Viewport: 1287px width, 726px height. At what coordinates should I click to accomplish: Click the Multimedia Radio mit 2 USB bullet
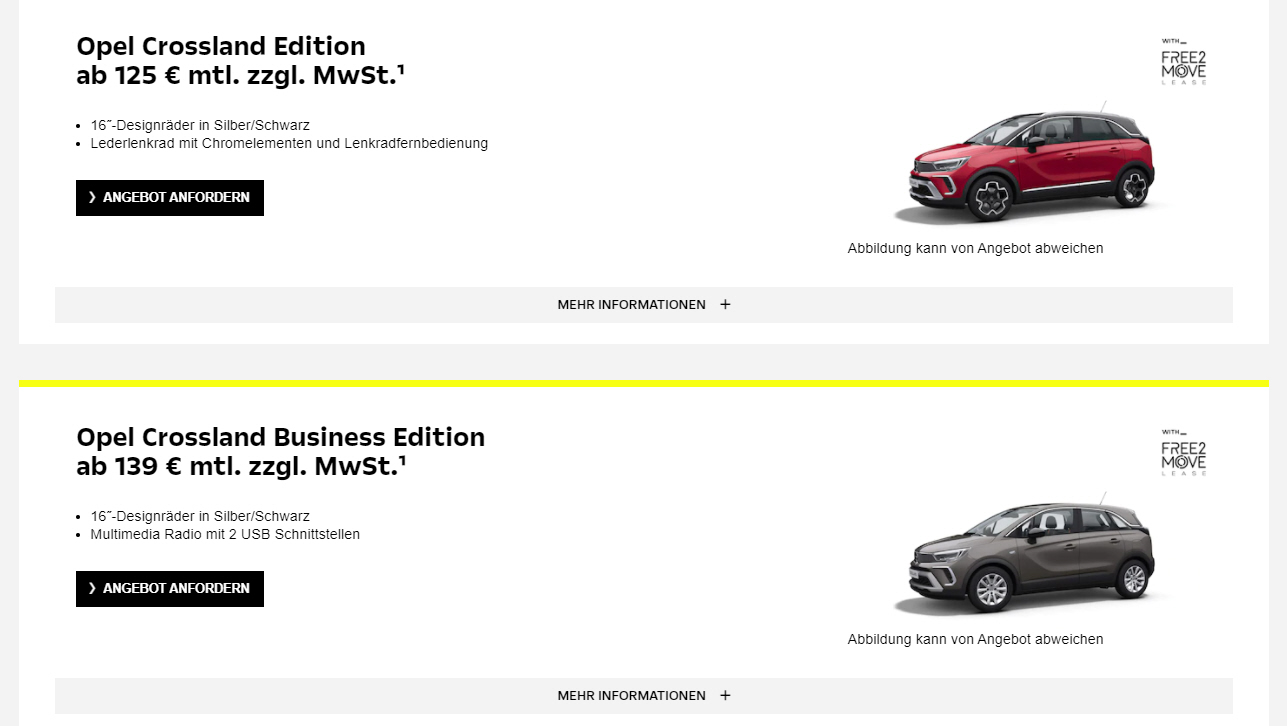click(x=225, y=534)
